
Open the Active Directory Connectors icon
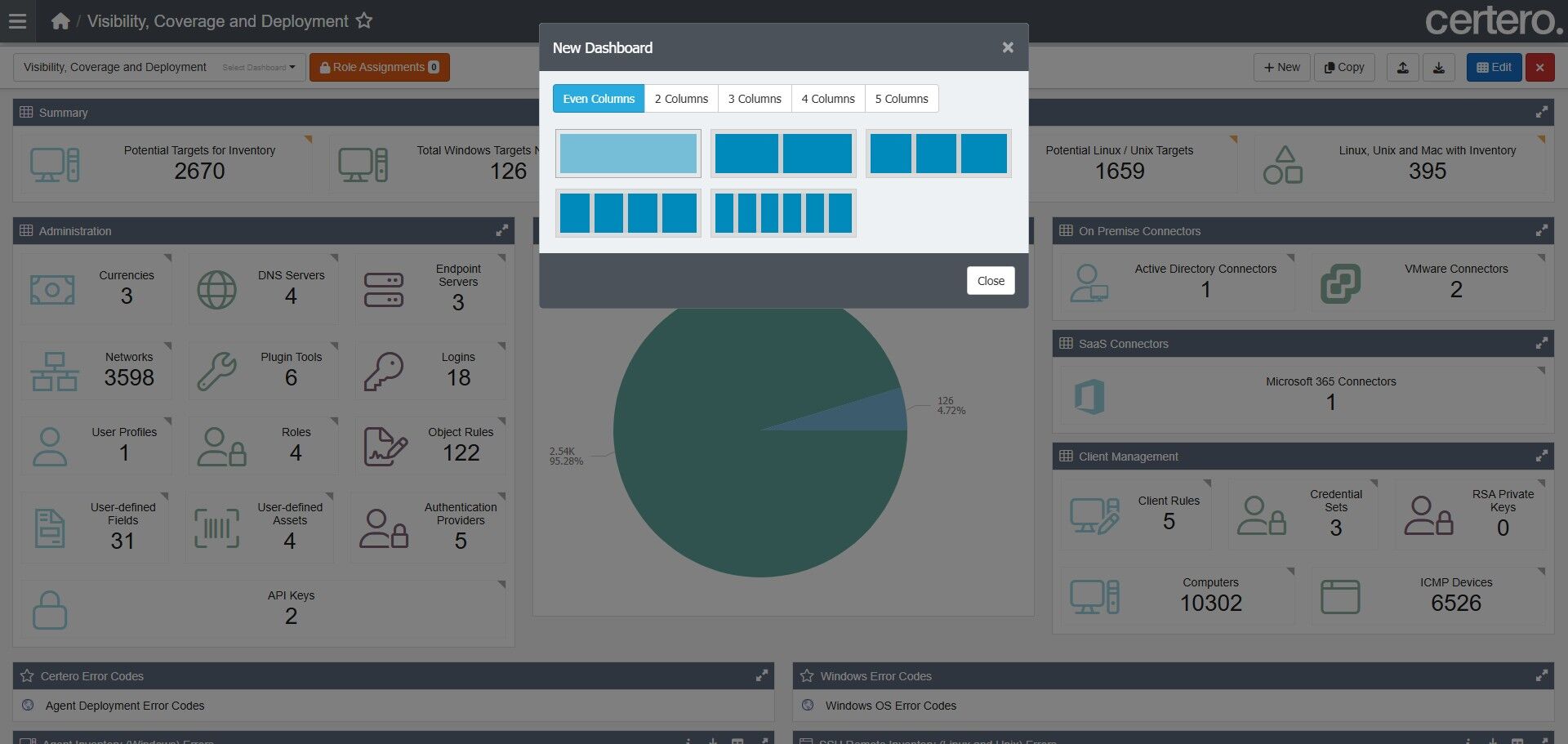[1089, 283]
